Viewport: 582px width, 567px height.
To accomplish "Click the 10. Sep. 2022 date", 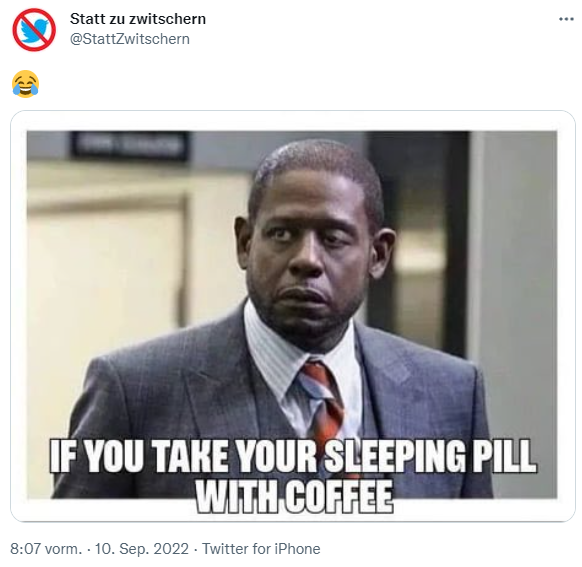I will [x=142, y=549].
